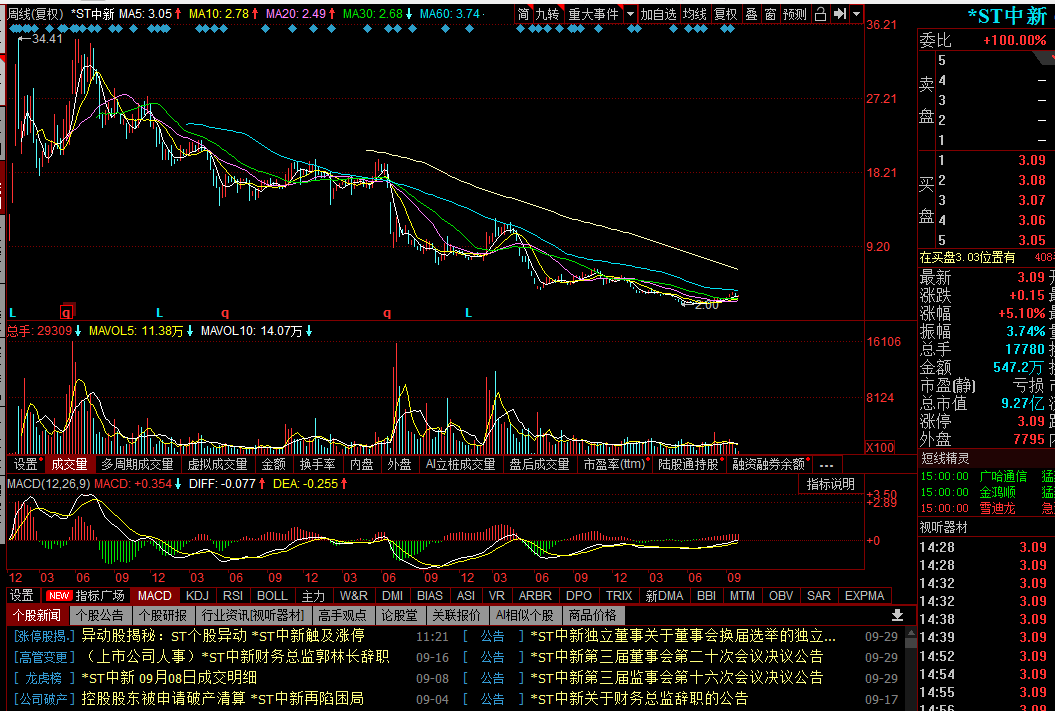1055x711 pixels.
Task: Switch to 市盈率(ttm) tab
Action: point(614,464)
